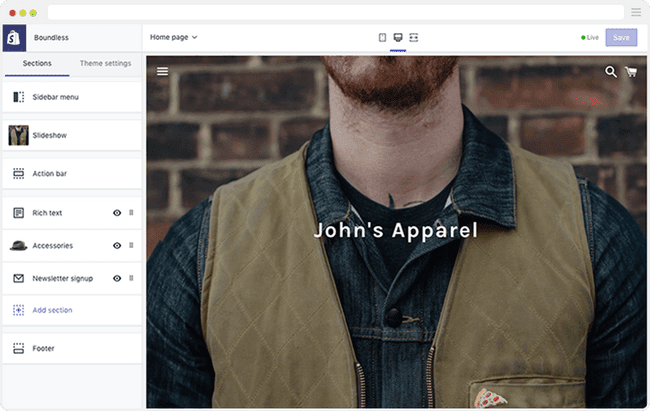Switch to Theme settings tab
Screen dimensions: 650x411
click(105, 63)
